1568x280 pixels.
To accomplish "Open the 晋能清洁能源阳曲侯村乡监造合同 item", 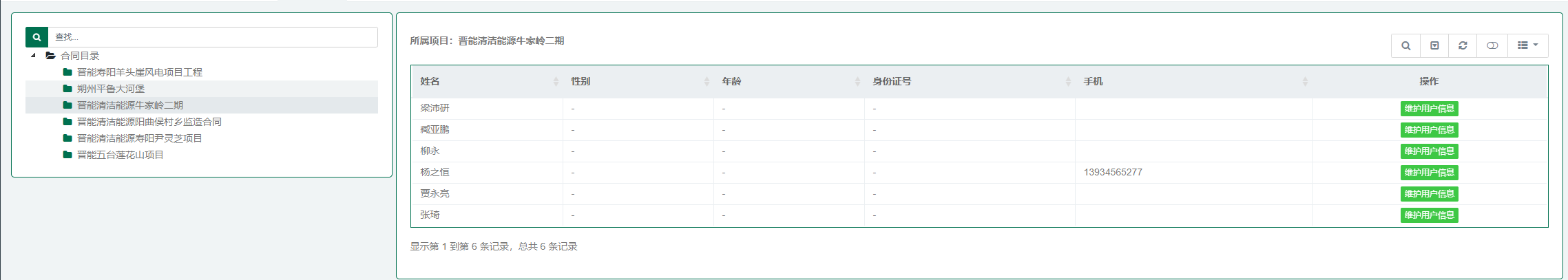I will (x=149, y=122).
